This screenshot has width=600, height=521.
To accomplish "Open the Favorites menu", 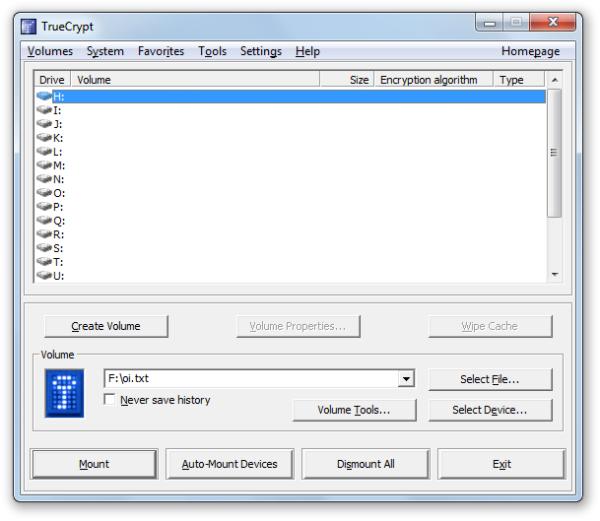I will (x=161, y=51).
